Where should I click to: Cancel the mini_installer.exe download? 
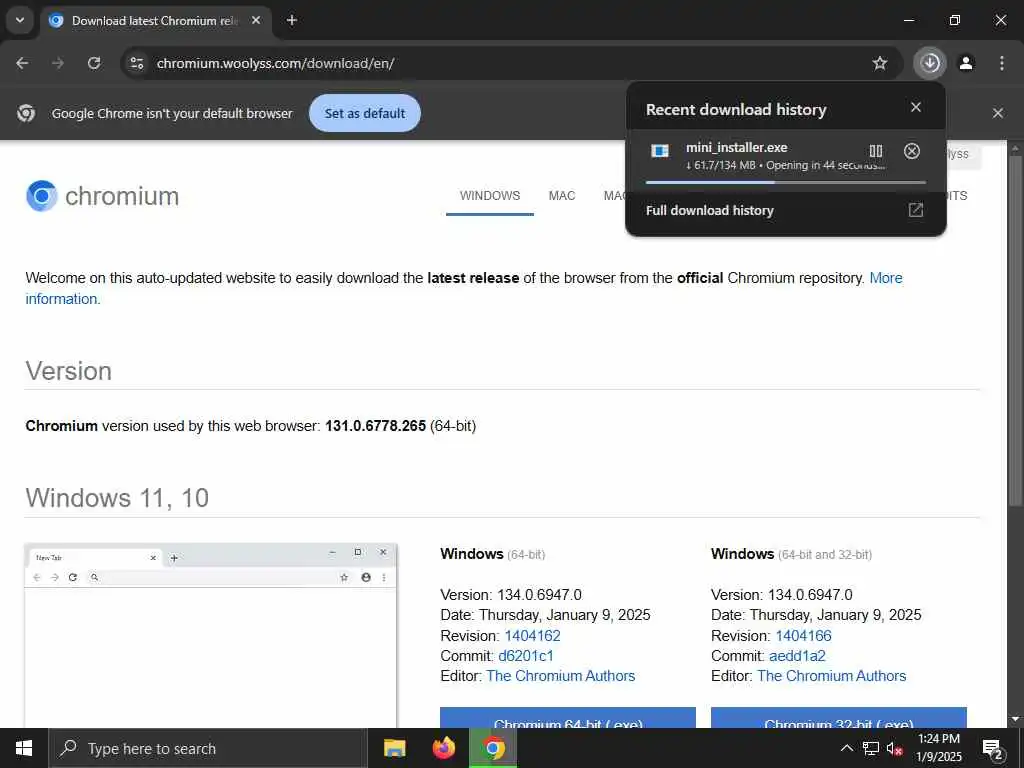tap(912, 152)
